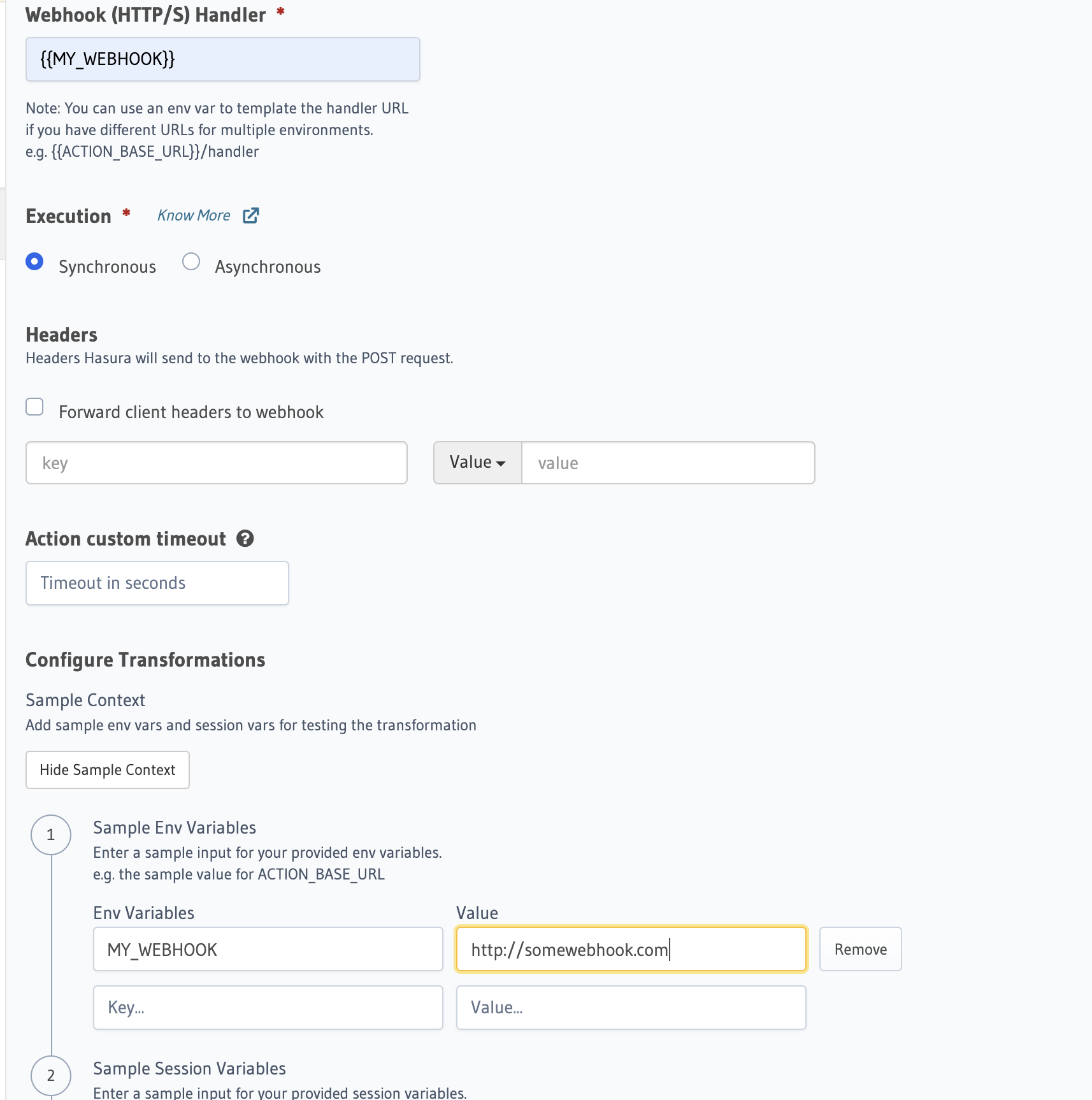Viewport: 1092px width, 1100px height.
Task: Click the header value input field
Action: (x=668, y=462)
